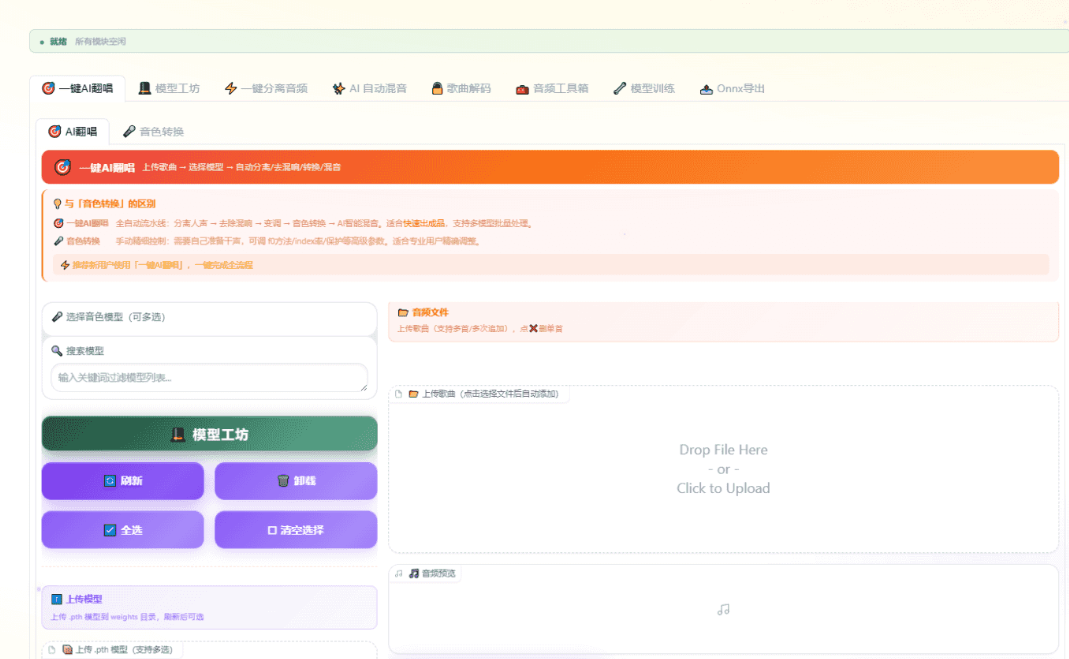
Task: Click the 手动精细控制 description line
Action: pos(297,241)
